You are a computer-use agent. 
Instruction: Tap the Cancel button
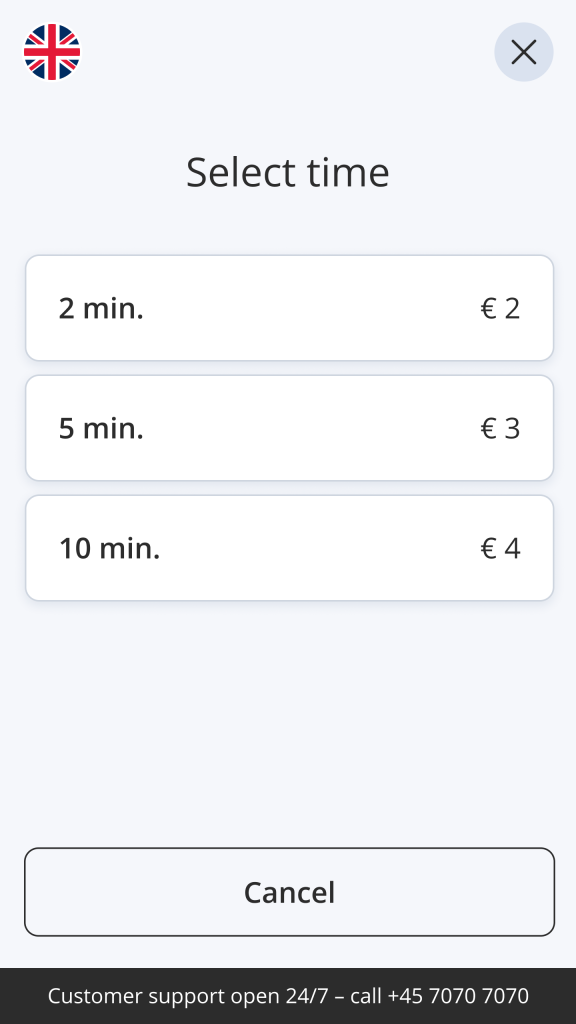pyautogui.click(x=289, y=892)
